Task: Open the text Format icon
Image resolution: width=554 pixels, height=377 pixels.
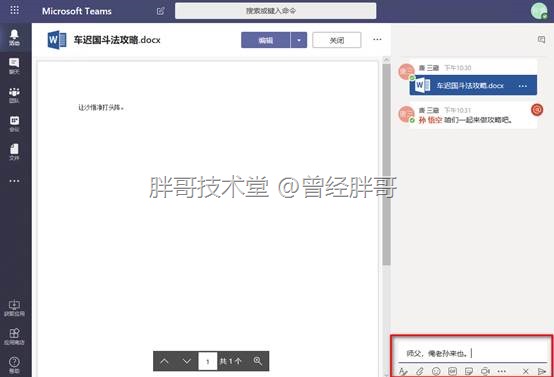Action: point(403,371)
